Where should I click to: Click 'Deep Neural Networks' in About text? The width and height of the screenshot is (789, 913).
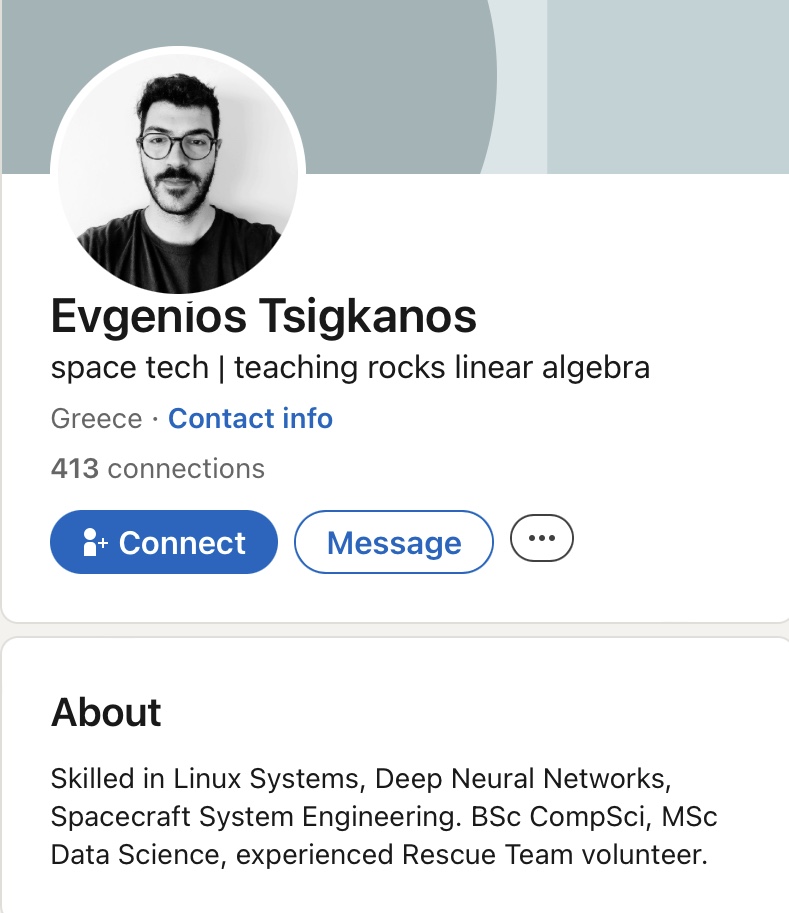pos(523,778)
